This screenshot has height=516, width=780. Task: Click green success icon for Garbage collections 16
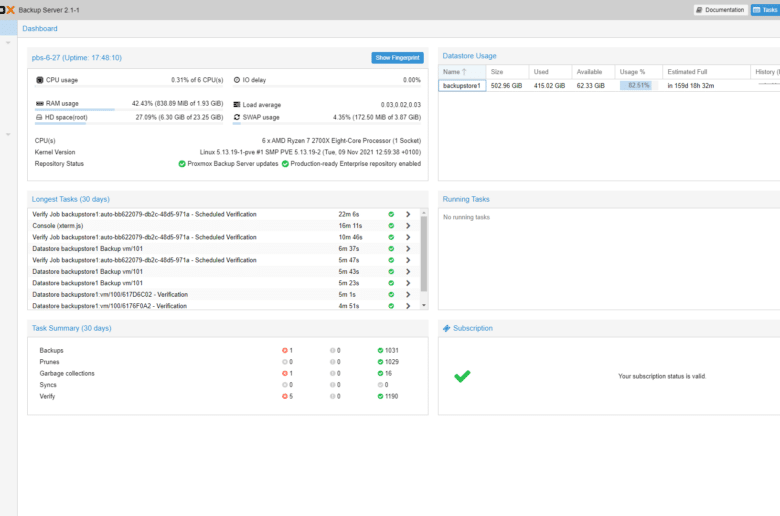tap(380, 373)
